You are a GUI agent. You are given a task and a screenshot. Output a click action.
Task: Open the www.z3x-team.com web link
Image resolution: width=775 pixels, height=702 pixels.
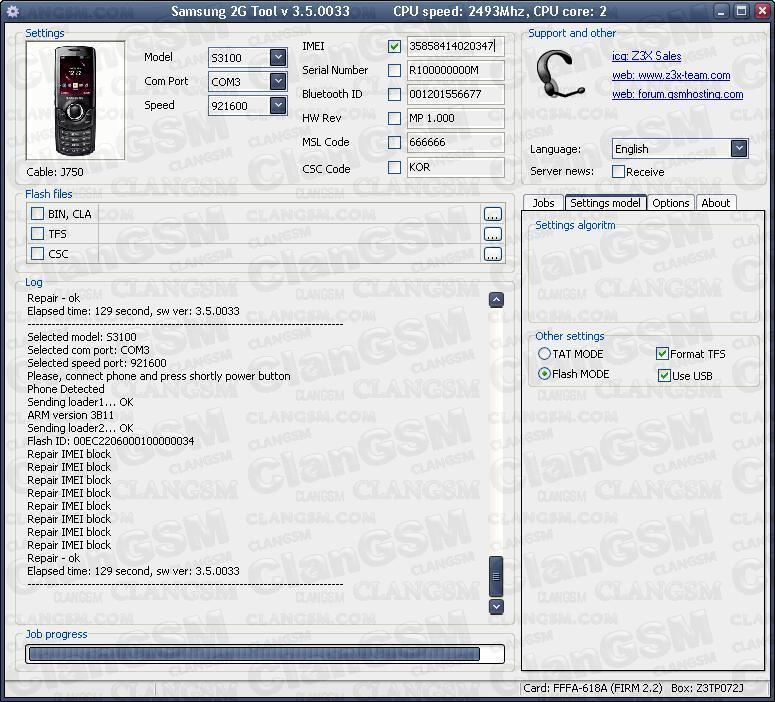(671, 75)
